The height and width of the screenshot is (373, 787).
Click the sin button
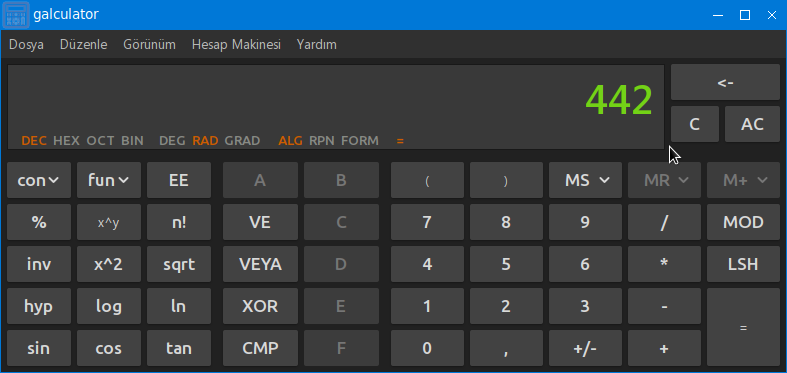pos(39,348)
